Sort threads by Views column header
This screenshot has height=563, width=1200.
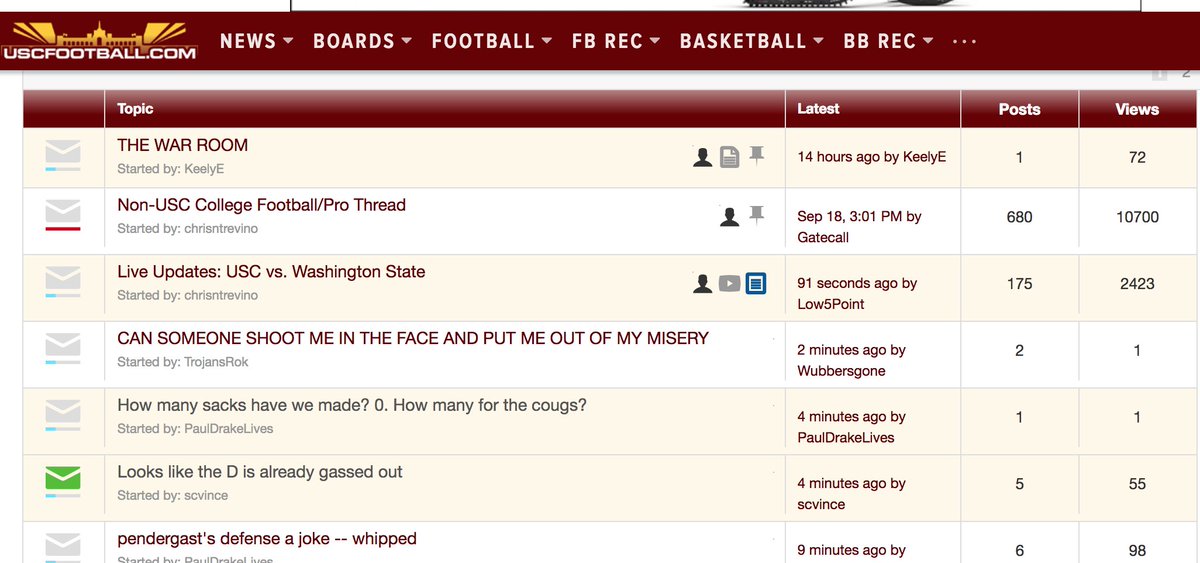click(1137, 109)
